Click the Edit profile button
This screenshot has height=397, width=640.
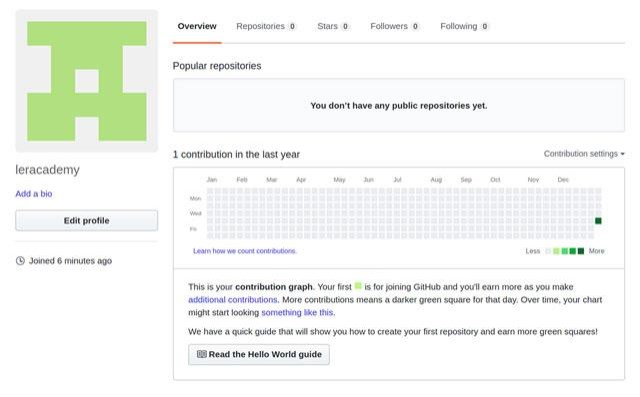[x=87, y=221]
